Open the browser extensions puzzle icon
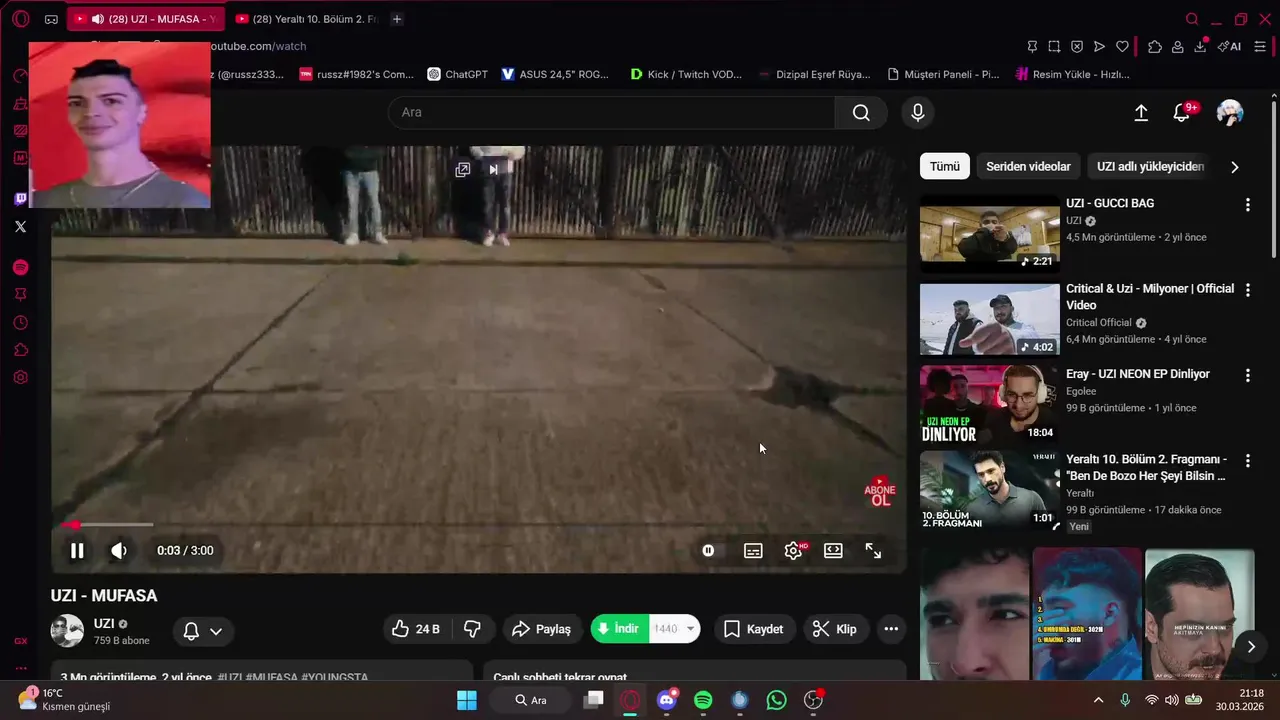1280x720 pixels. tap(1155, 46)
